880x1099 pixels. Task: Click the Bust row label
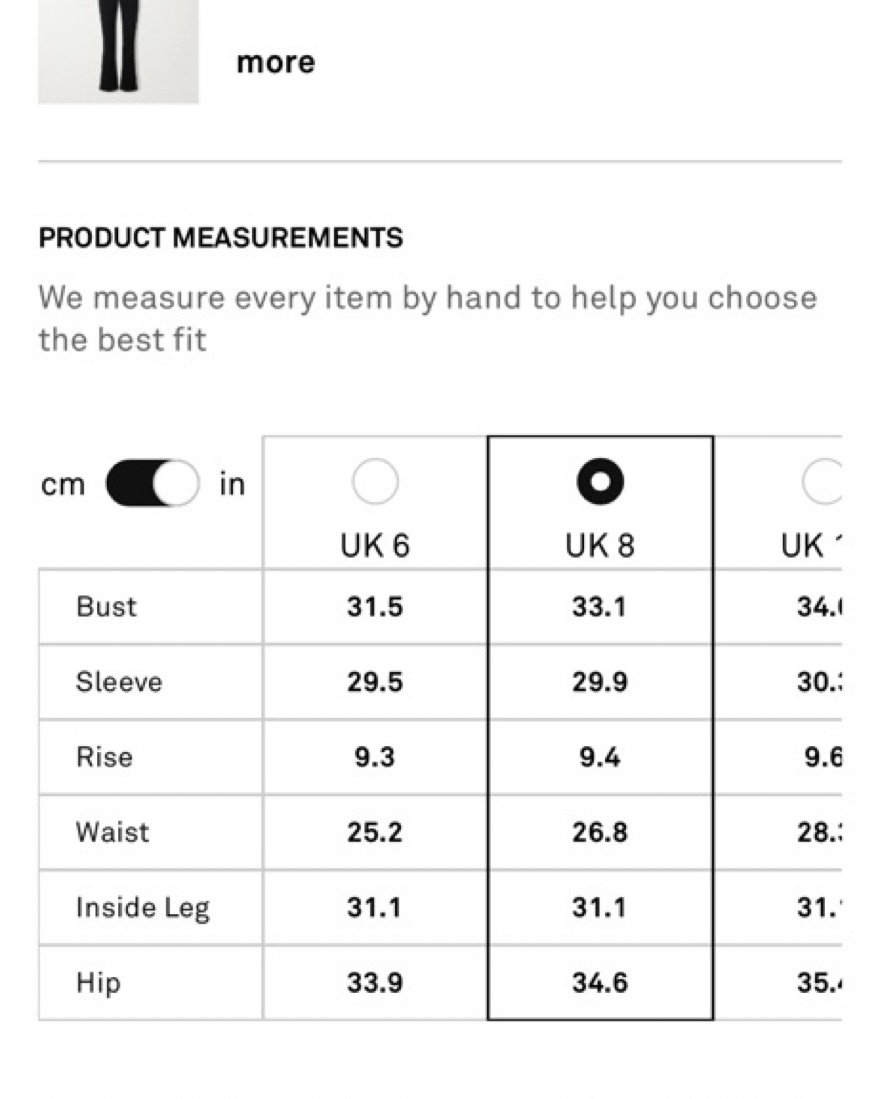tap(106, 607)
